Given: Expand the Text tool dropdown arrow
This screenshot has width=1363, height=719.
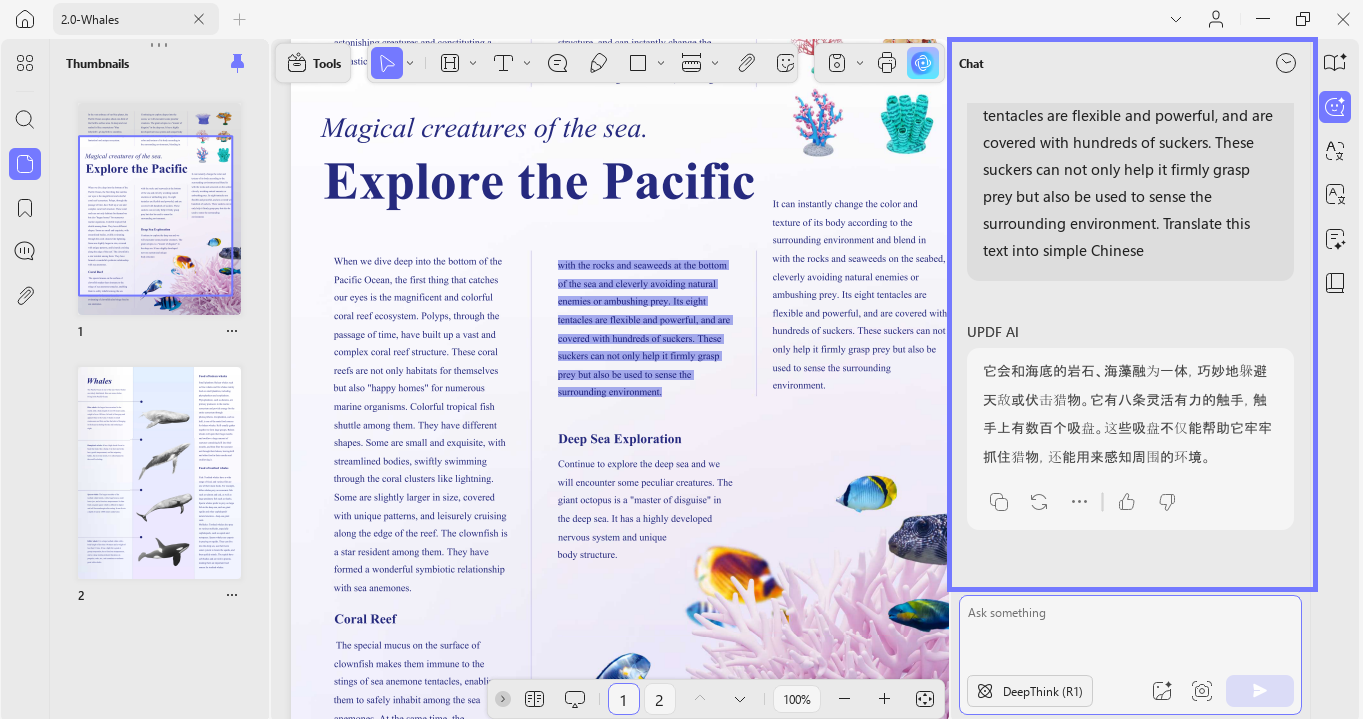Looking at the screenshot, I should click(x=527, y=63).
